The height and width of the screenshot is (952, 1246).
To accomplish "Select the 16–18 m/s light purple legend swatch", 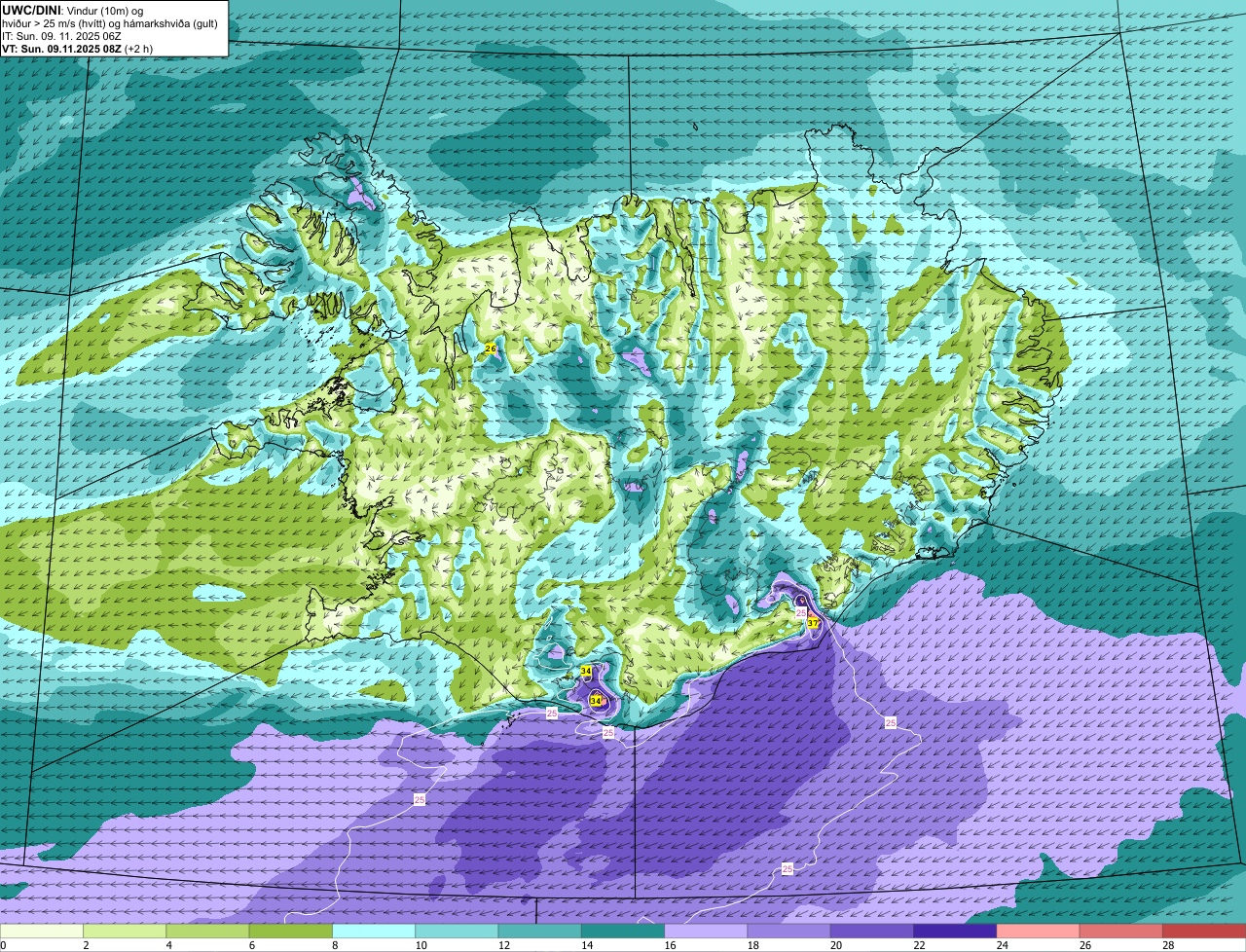I will tap(706, 931).
